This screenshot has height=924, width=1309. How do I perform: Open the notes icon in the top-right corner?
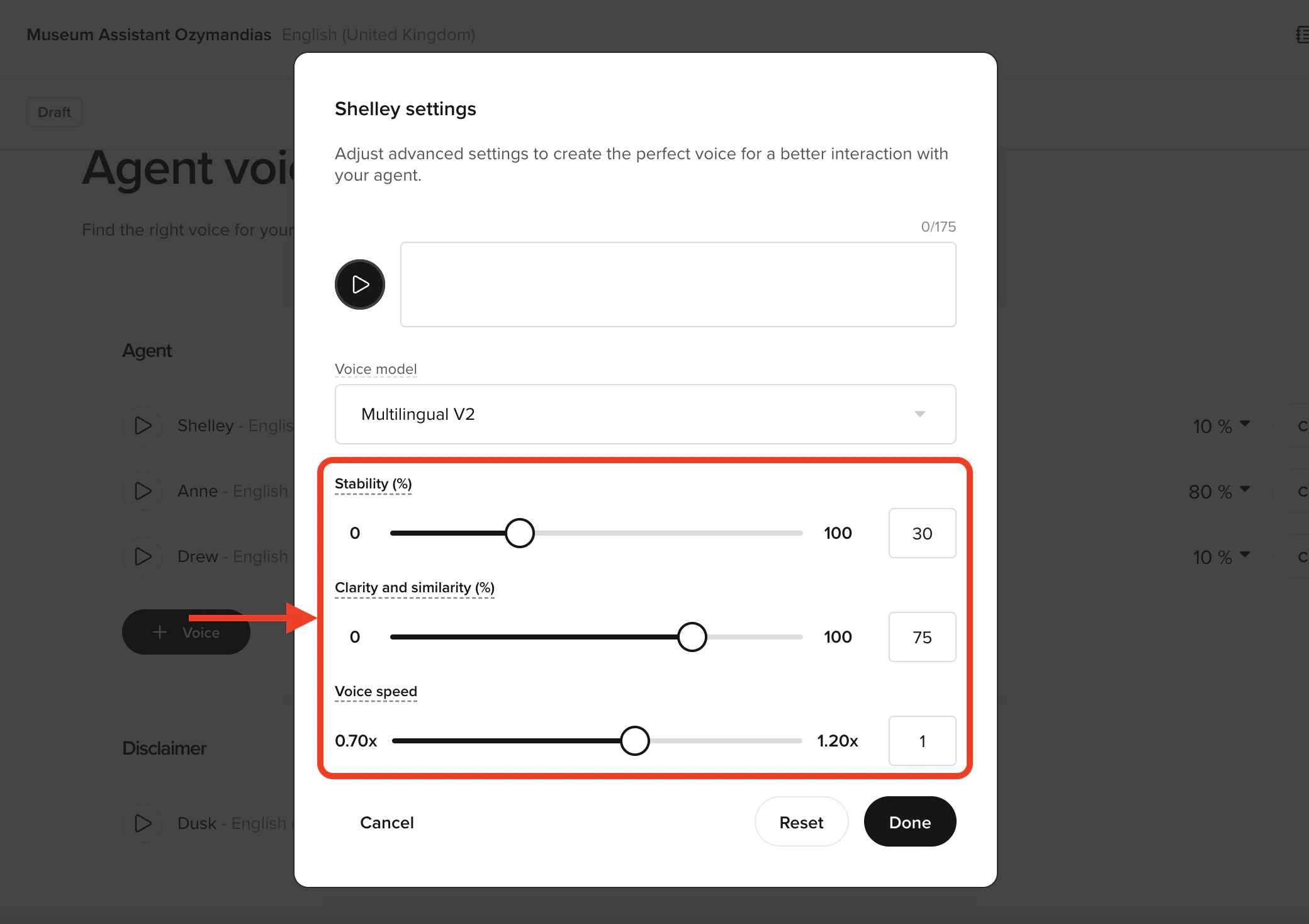pos(1303,35)
